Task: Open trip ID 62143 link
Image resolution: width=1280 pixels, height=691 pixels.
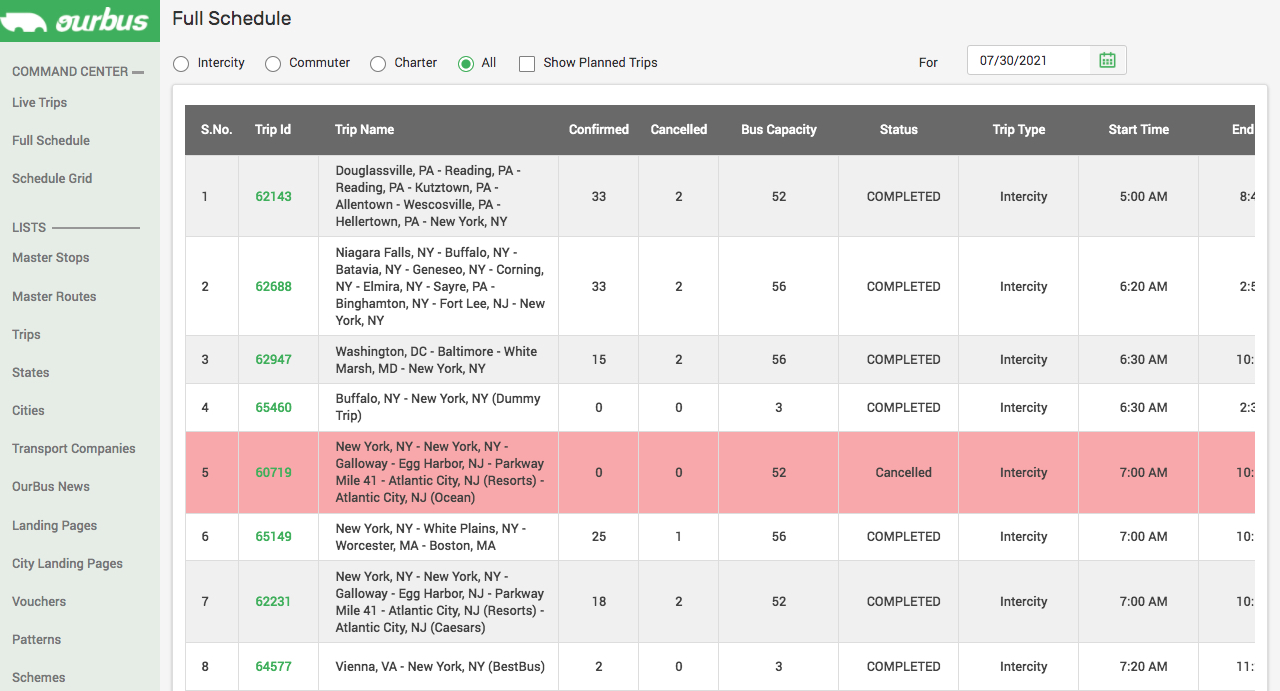Action: [273, 196]
